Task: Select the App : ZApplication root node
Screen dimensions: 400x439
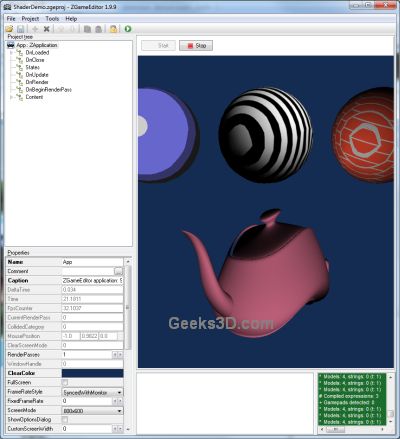Action: pos(37,45)
